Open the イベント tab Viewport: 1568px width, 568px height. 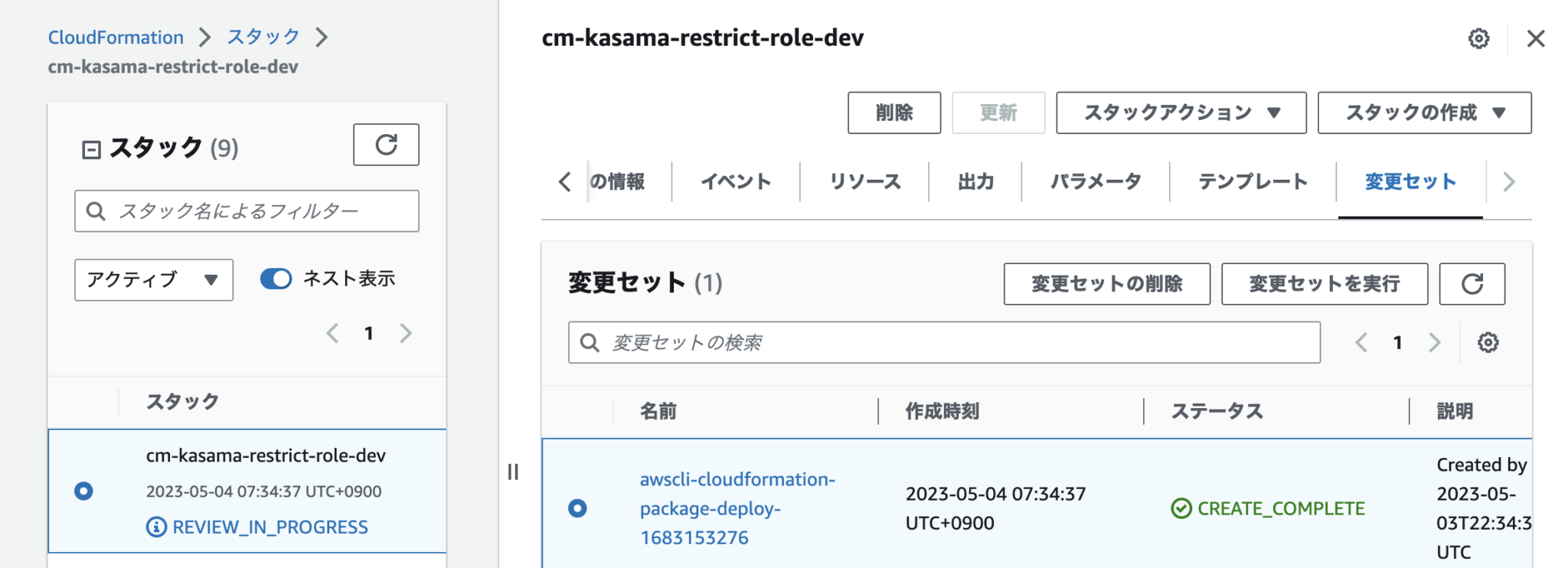coord(734,181)
